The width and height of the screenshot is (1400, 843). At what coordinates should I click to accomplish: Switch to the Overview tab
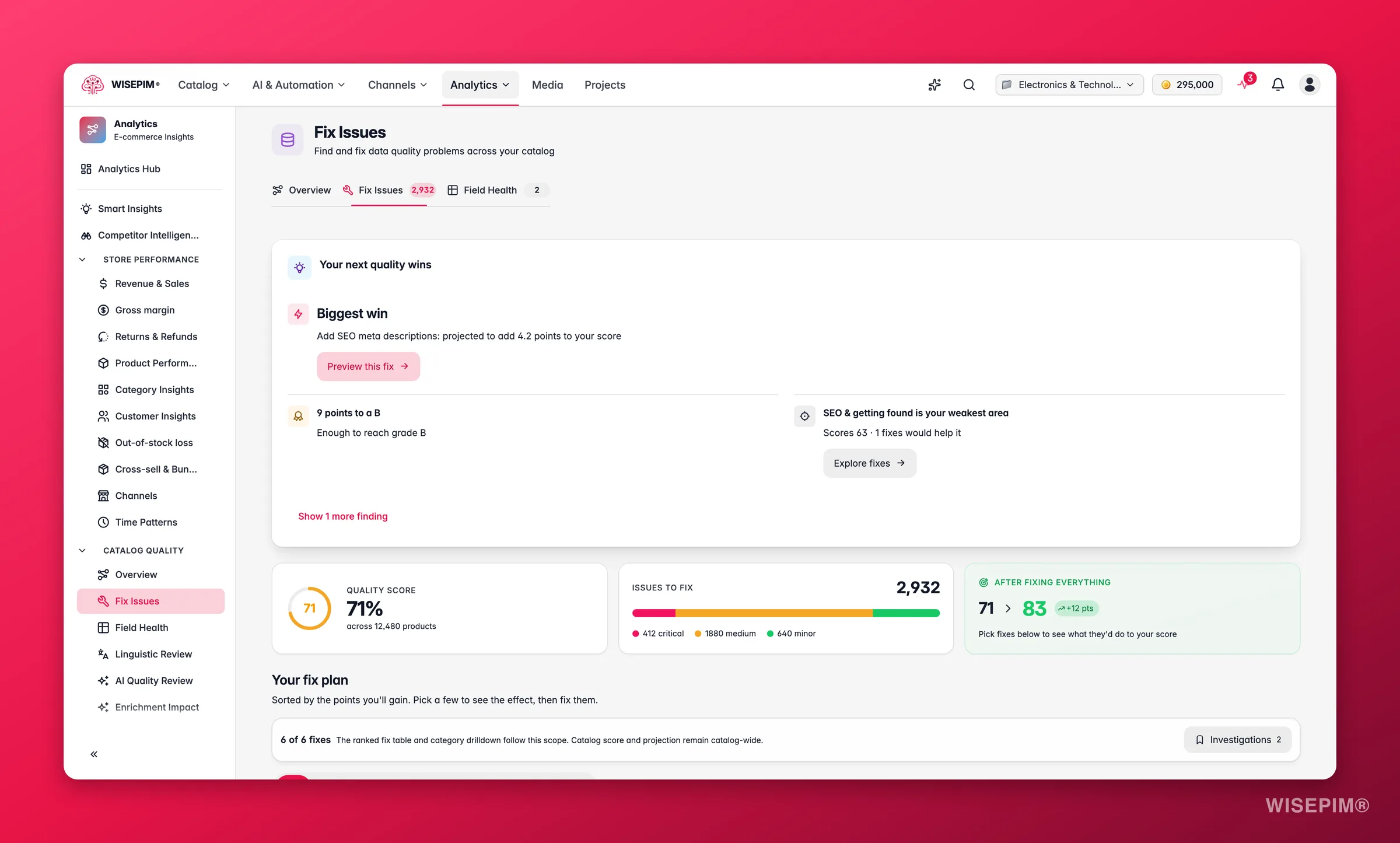point(301,190)
